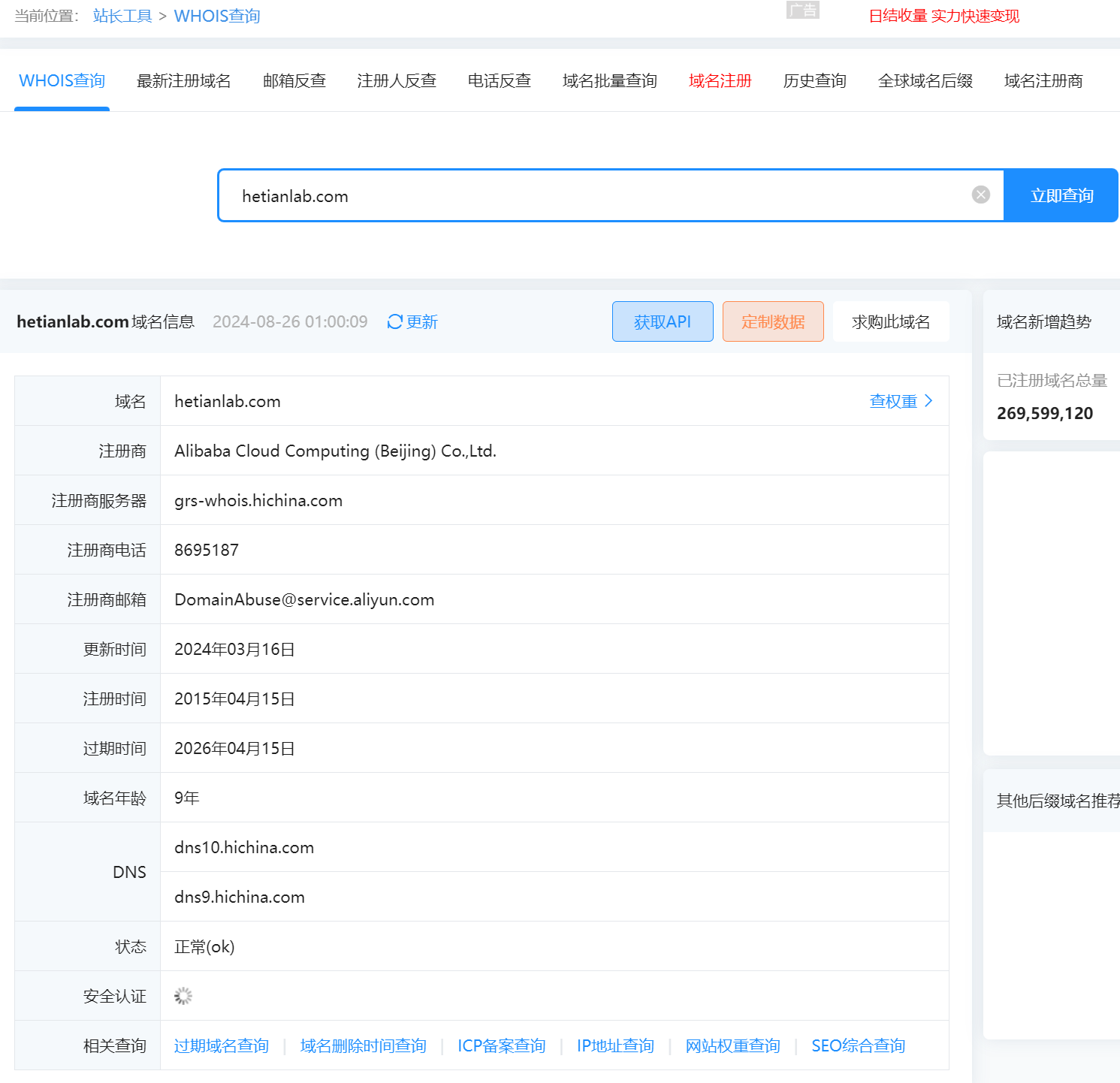Click the red 域名注册 tab
The image size is (1120, 1083).
tap(720, 81)
